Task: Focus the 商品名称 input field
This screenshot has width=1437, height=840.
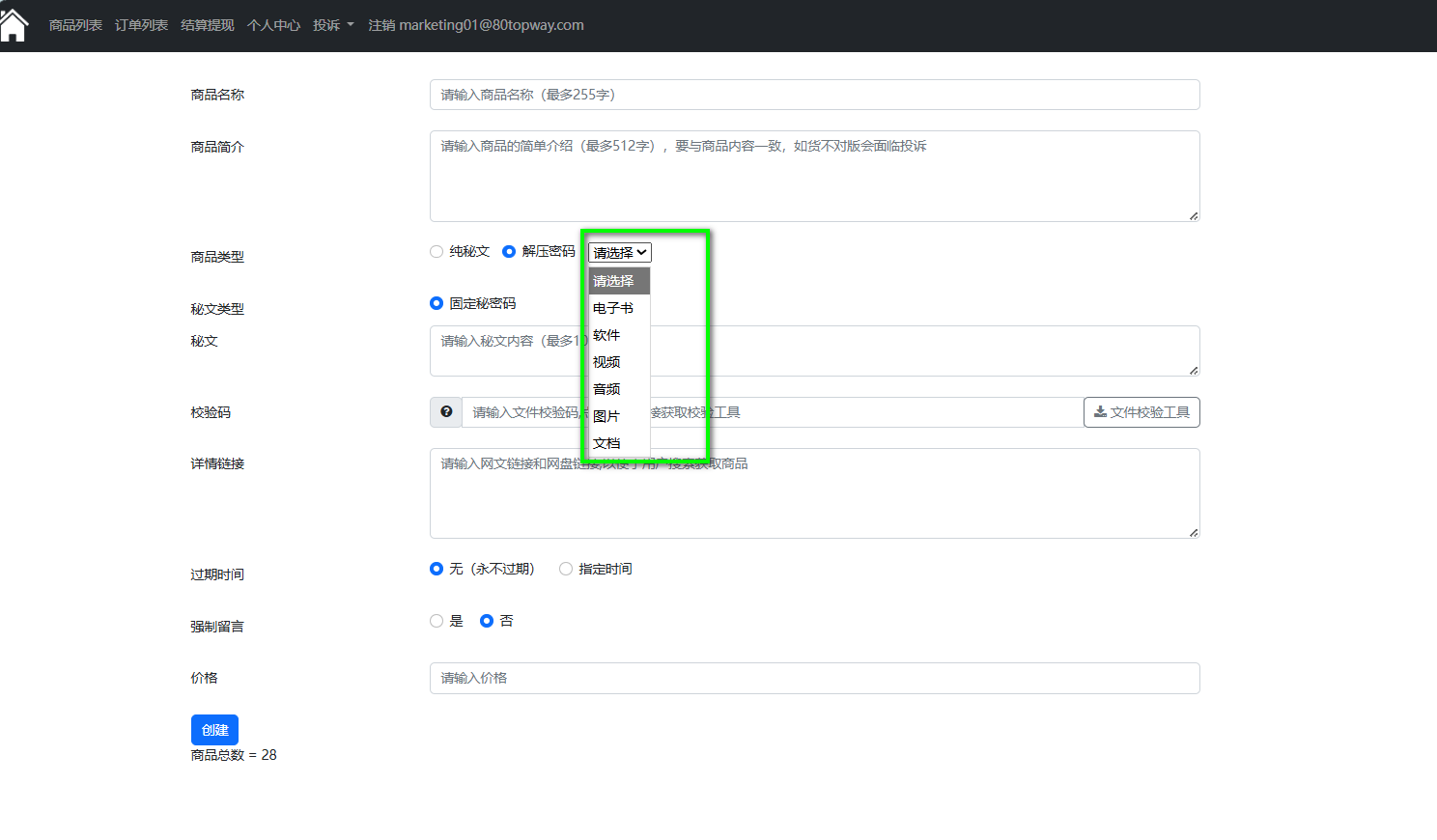Action: pyautogui.click(x=814, y=95)
